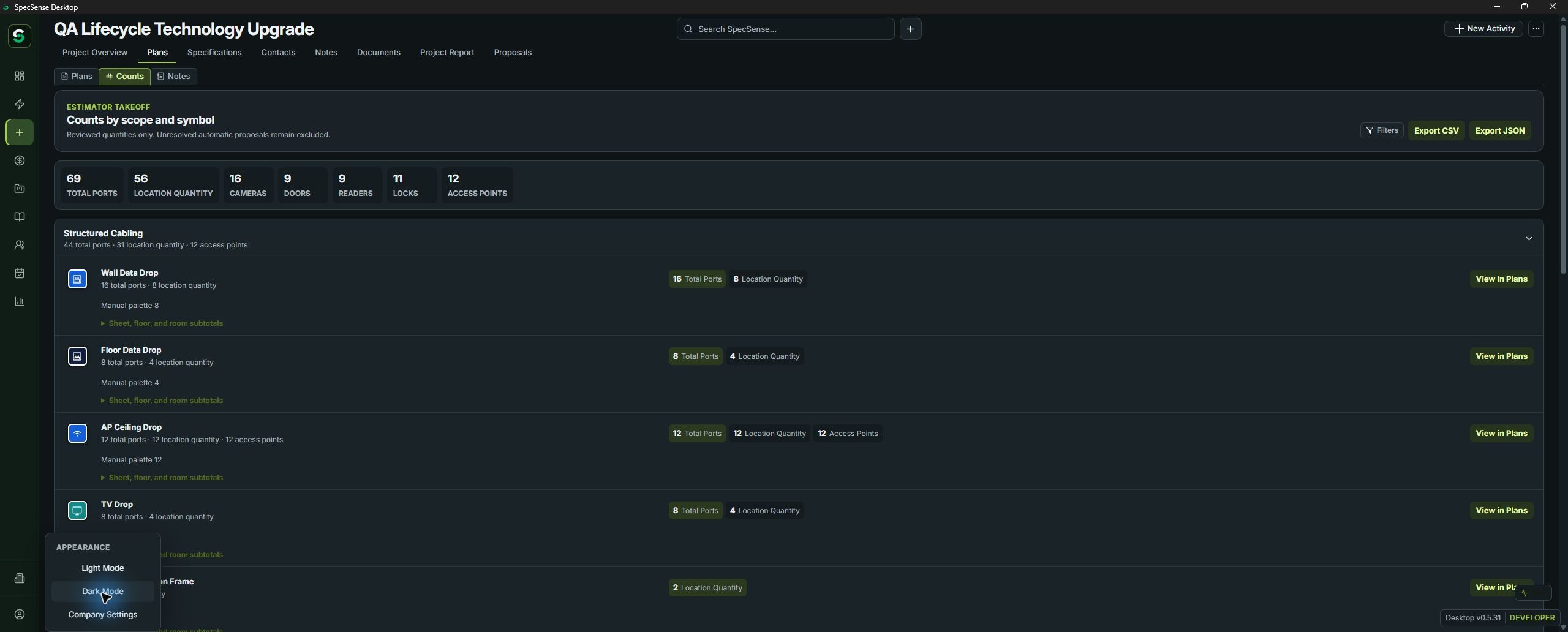This screenshot has height=632, width=1568.
Task: Open the folder chart icon in sidebar
Action: [20, 189]
